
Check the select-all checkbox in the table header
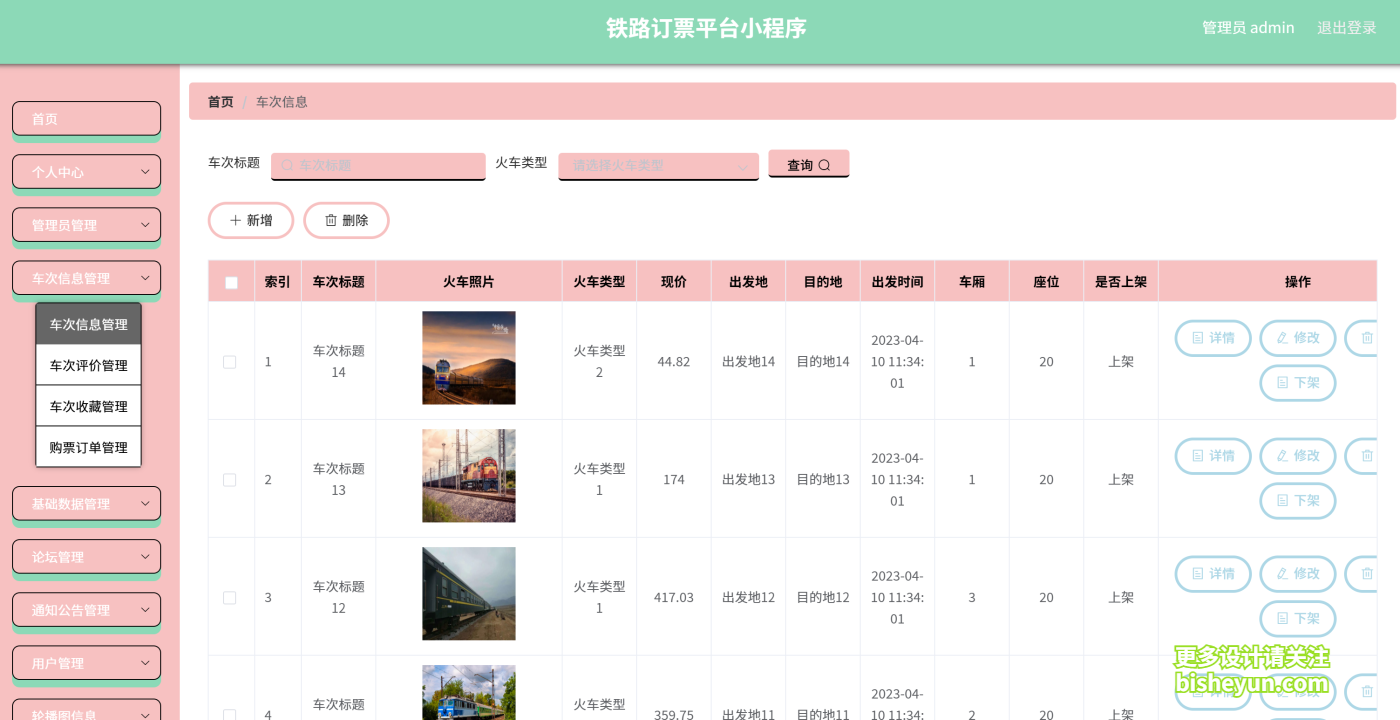(x=229, y=281)
